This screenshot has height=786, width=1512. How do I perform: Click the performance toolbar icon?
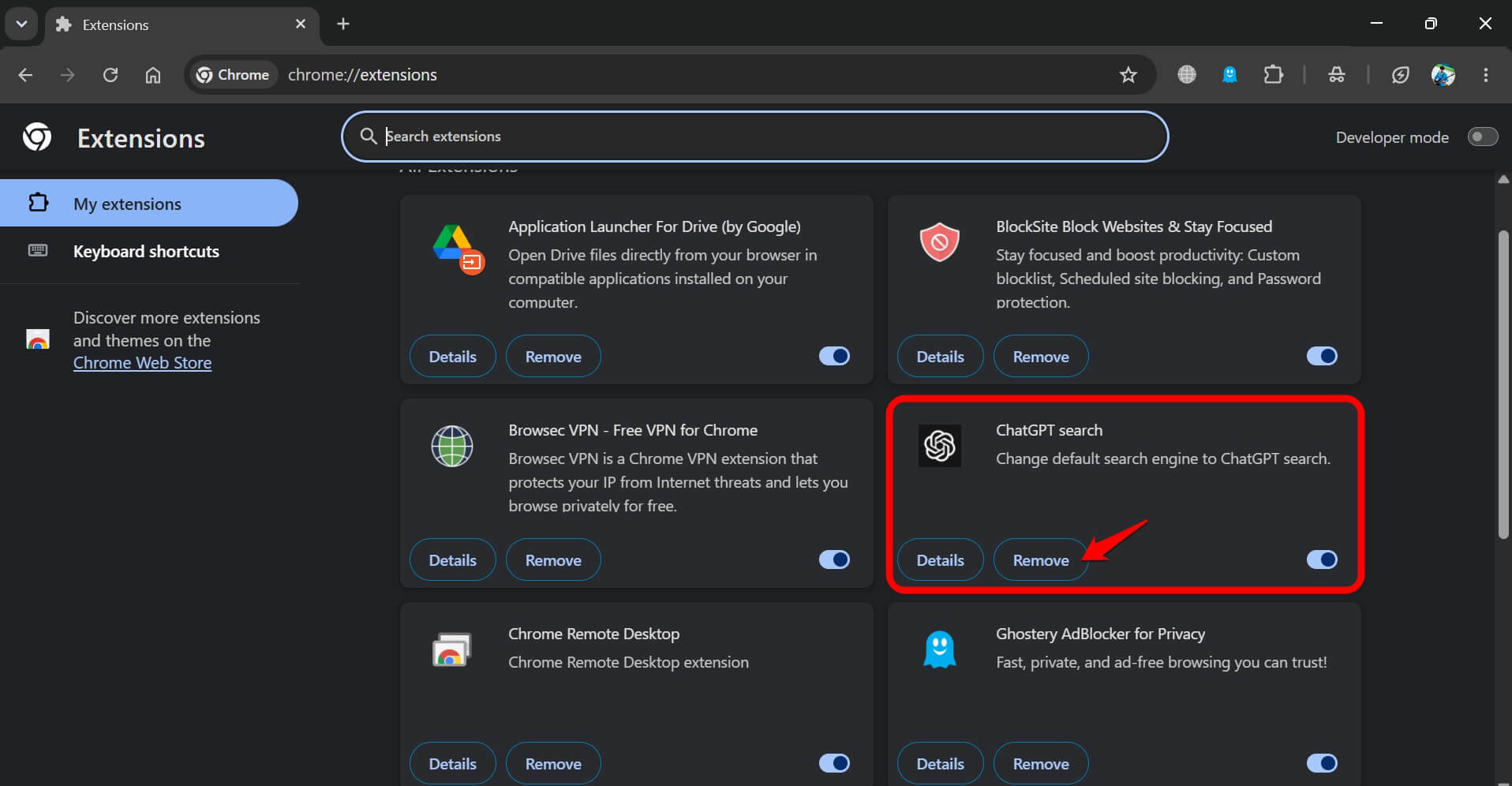coord(1401,75)
